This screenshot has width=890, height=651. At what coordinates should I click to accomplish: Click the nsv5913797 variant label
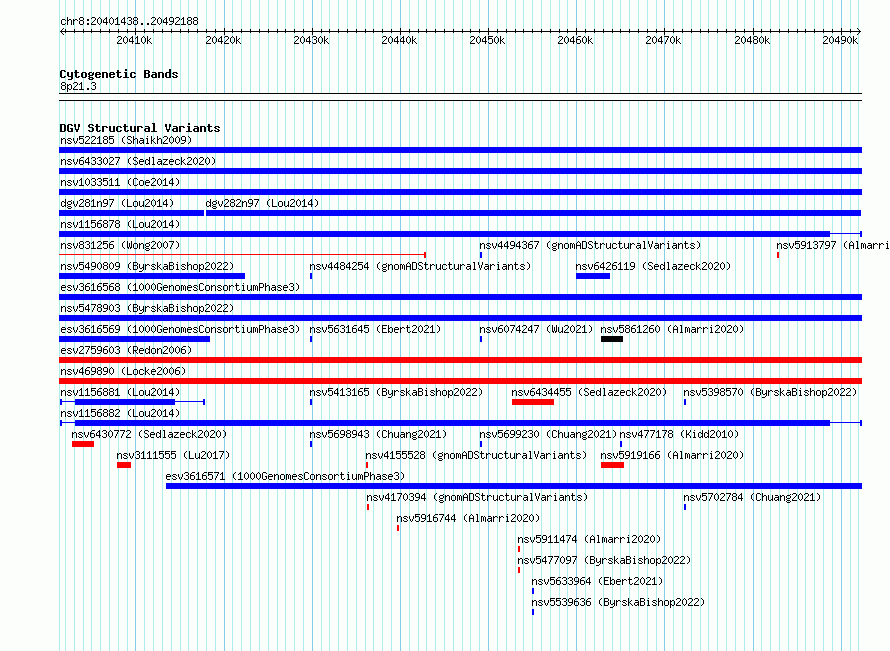(833, 245)
